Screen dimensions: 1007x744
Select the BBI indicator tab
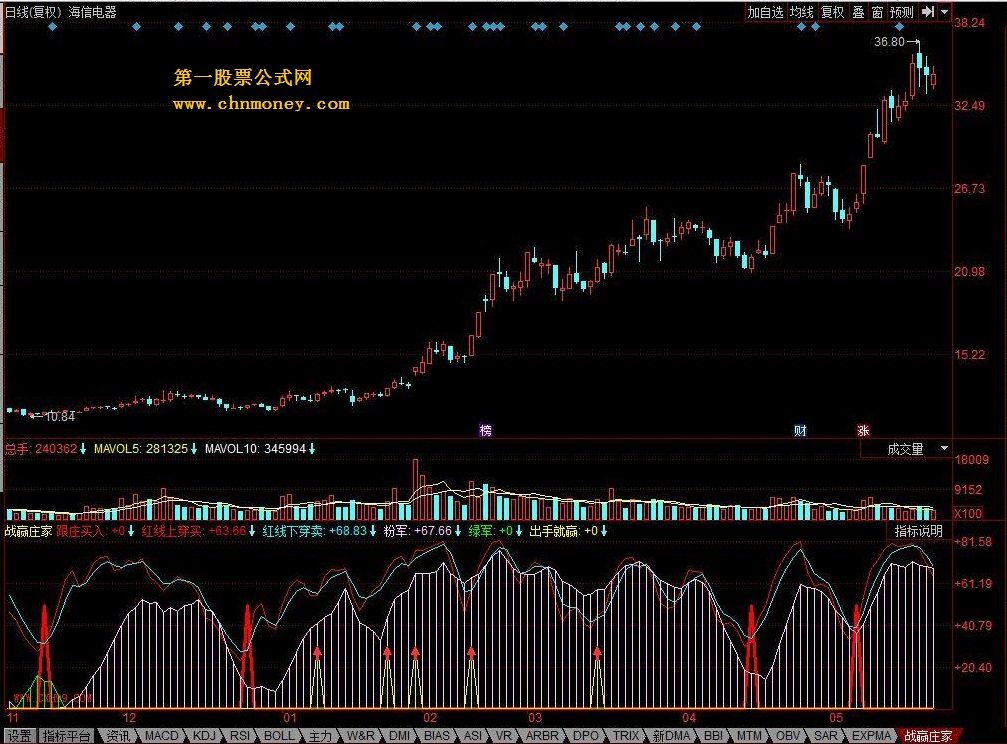[714, 736]
